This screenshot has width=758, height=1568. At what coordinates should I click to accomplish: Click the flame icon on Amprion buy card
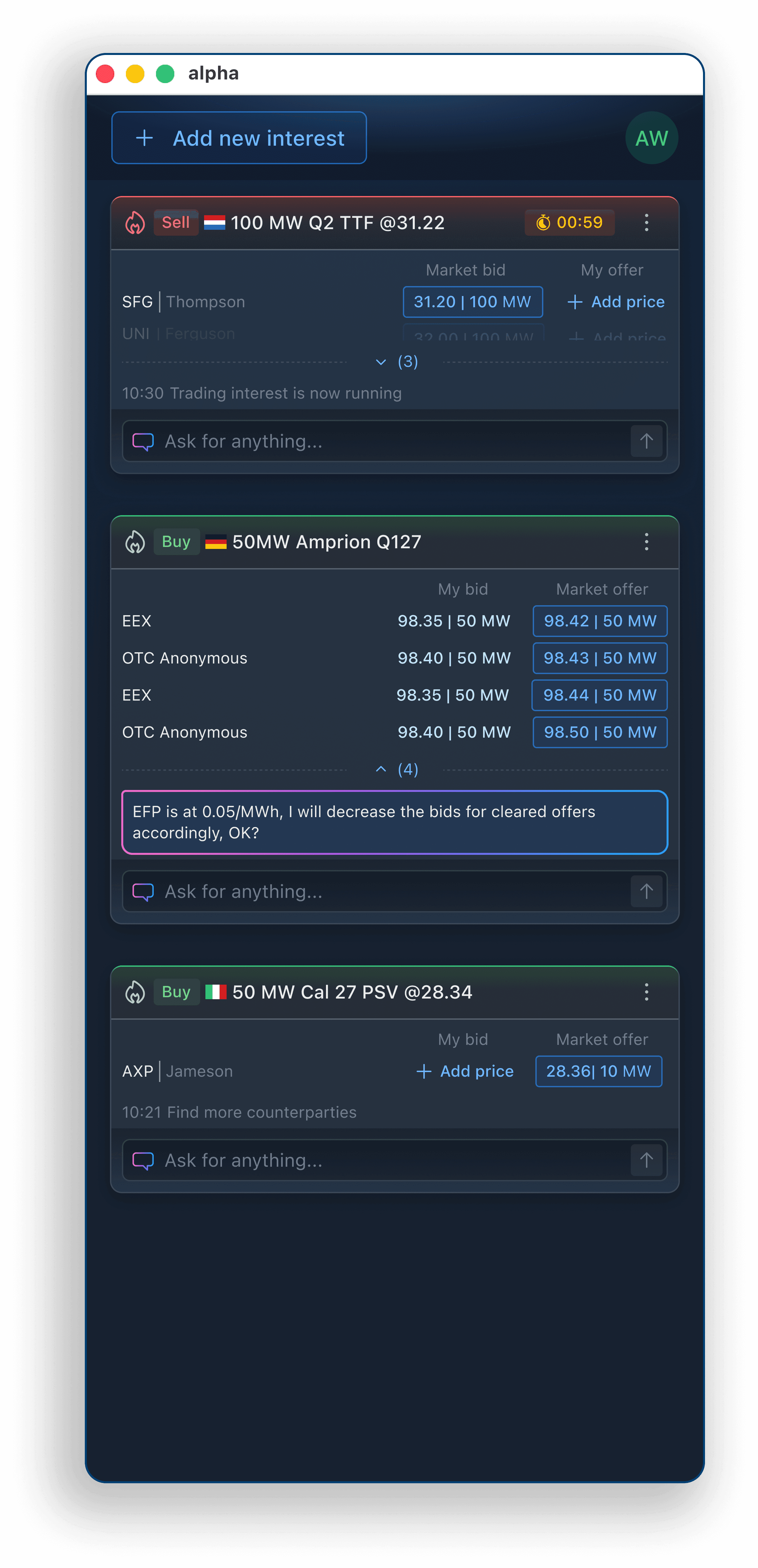tap(135, 542)
